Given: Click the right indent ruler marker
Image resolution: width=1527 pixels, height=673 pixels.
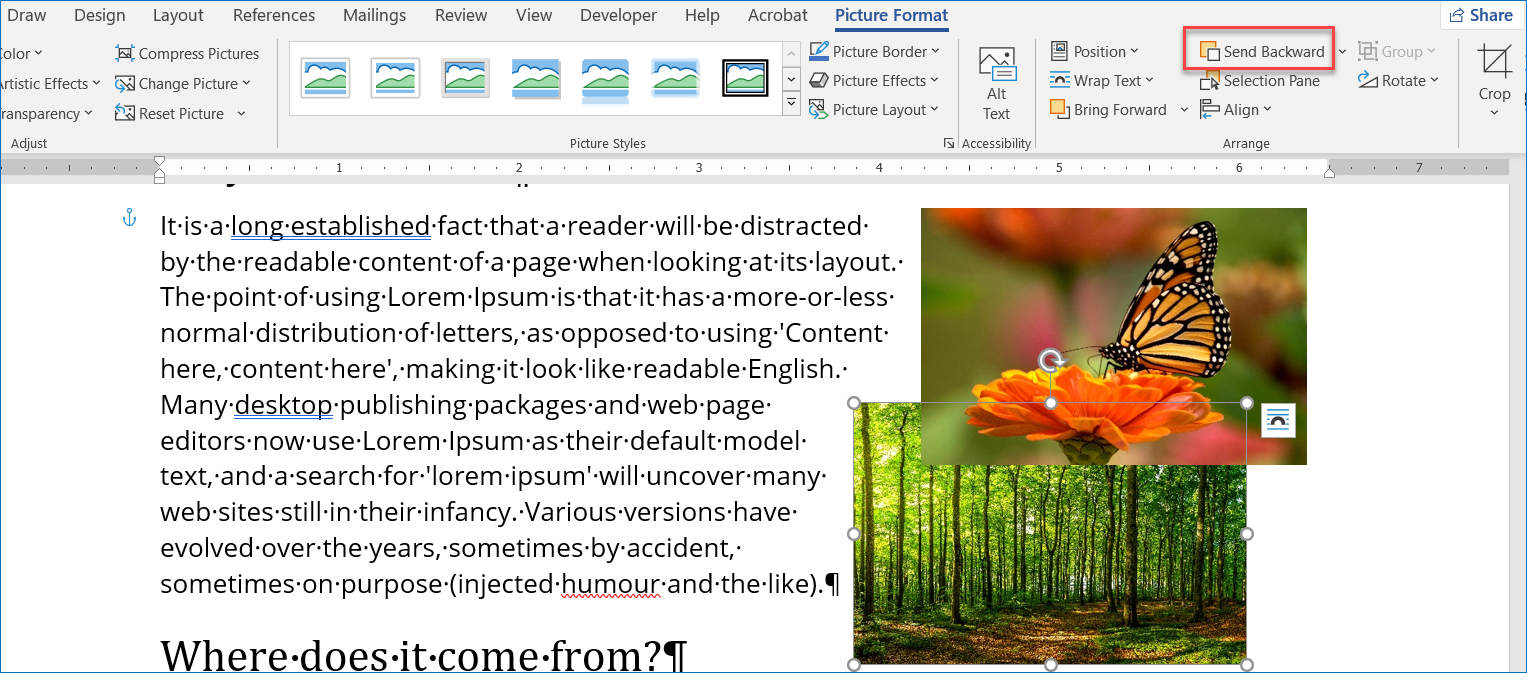Looking at the screenshot, I should point(1329,174).
